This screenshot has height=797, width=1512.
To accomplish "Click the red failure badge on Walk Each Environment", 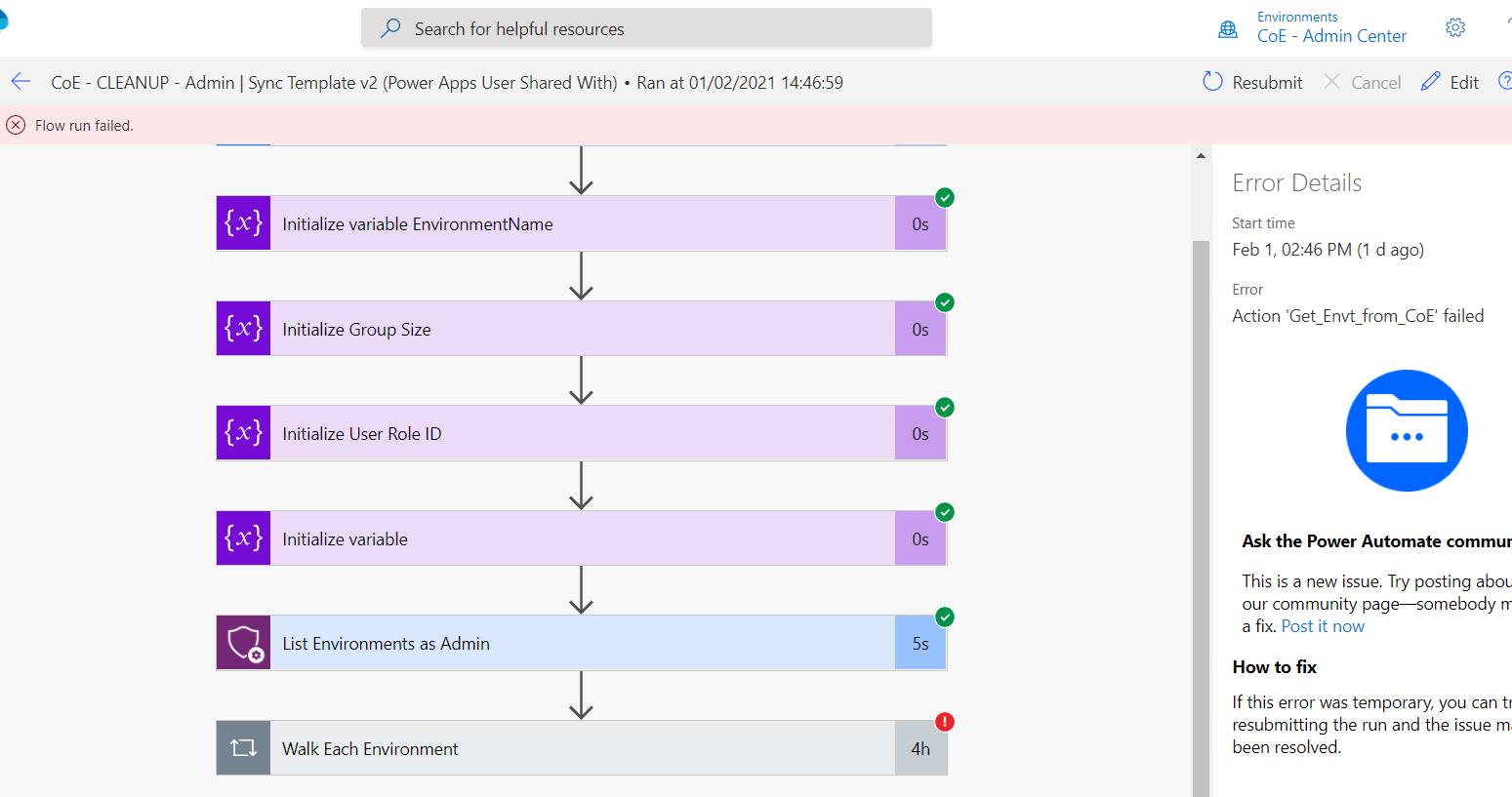I will click(944, 722).
